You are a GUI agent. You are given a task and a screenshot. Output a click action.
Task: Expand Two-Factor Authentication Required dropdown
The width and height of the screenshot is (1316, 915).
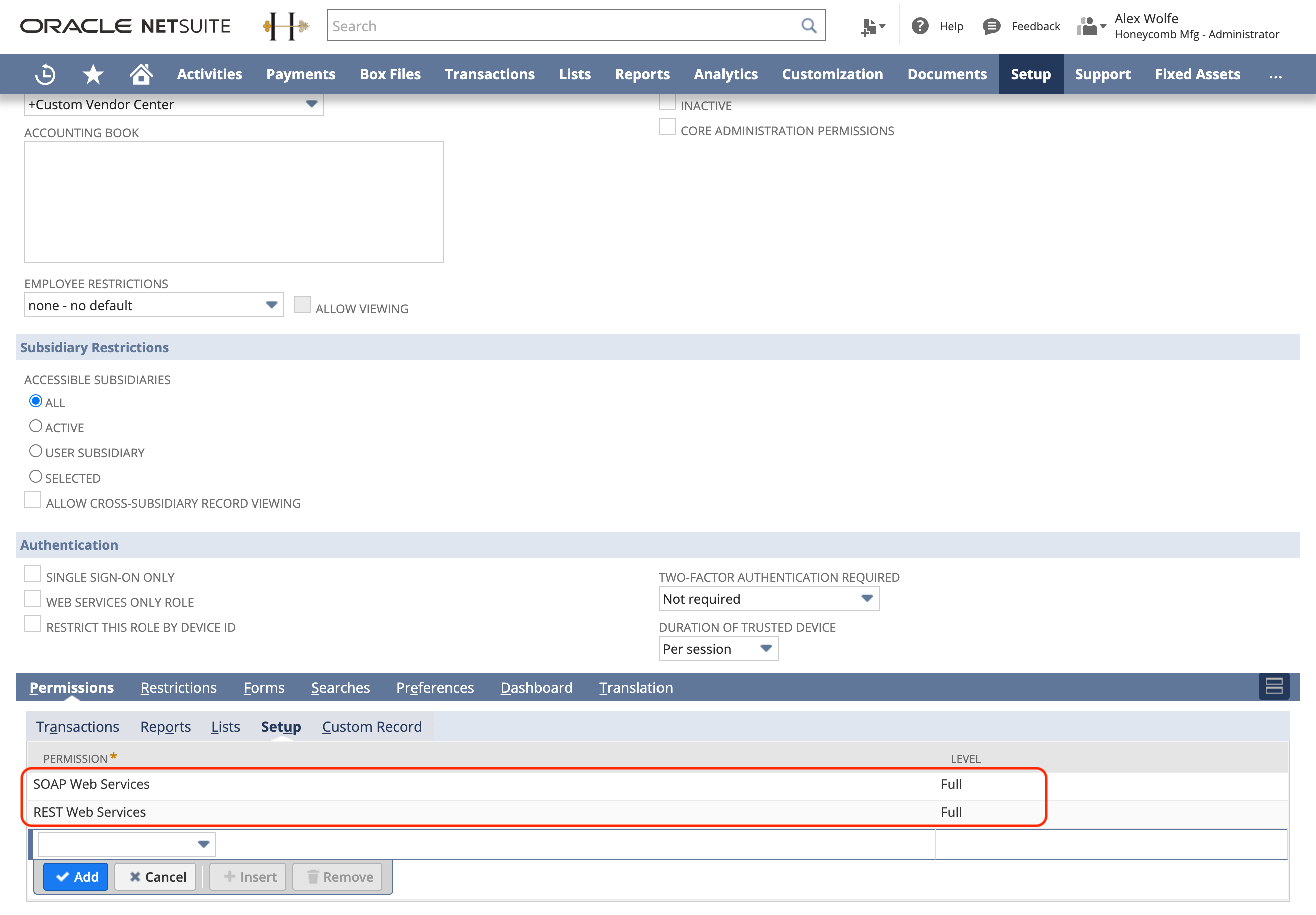pyautogui.click(x=768, y=599)
